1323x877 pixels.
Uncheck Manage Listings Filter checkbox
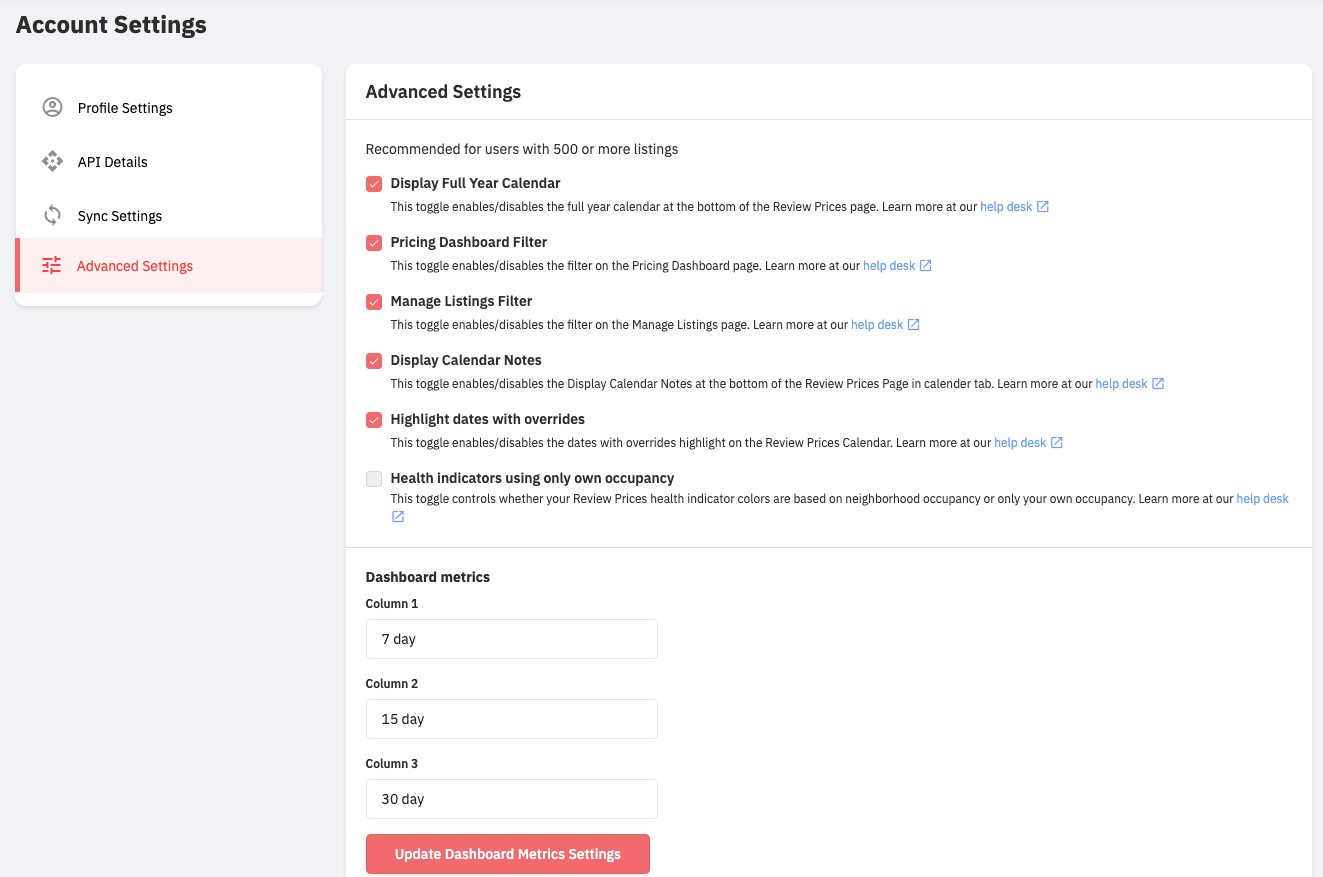click(x=374, y=302)
